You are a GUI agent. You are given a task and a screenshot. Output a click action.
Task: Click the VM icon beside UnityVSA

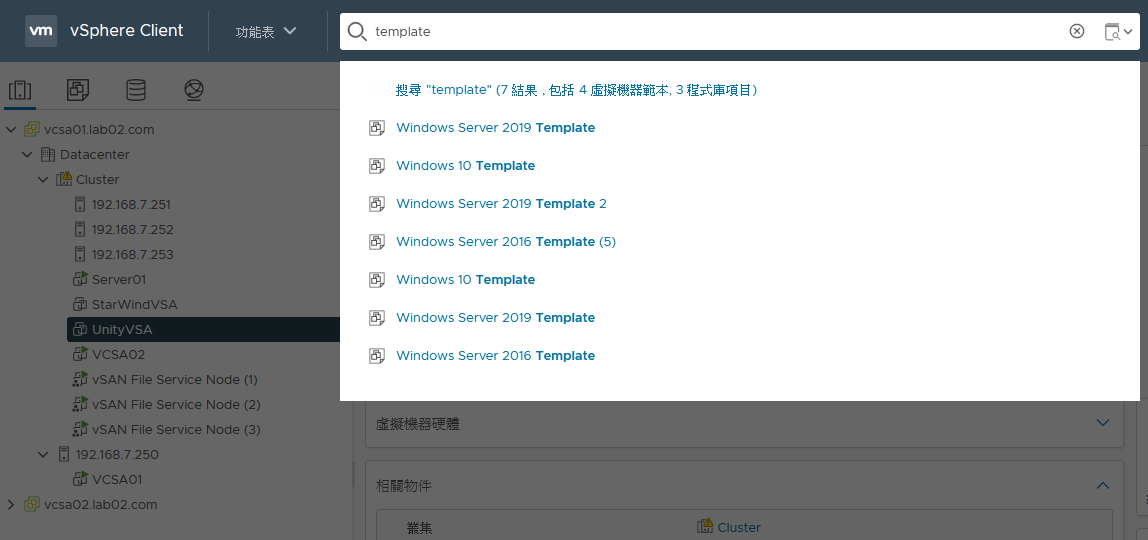tap(80, 329)
